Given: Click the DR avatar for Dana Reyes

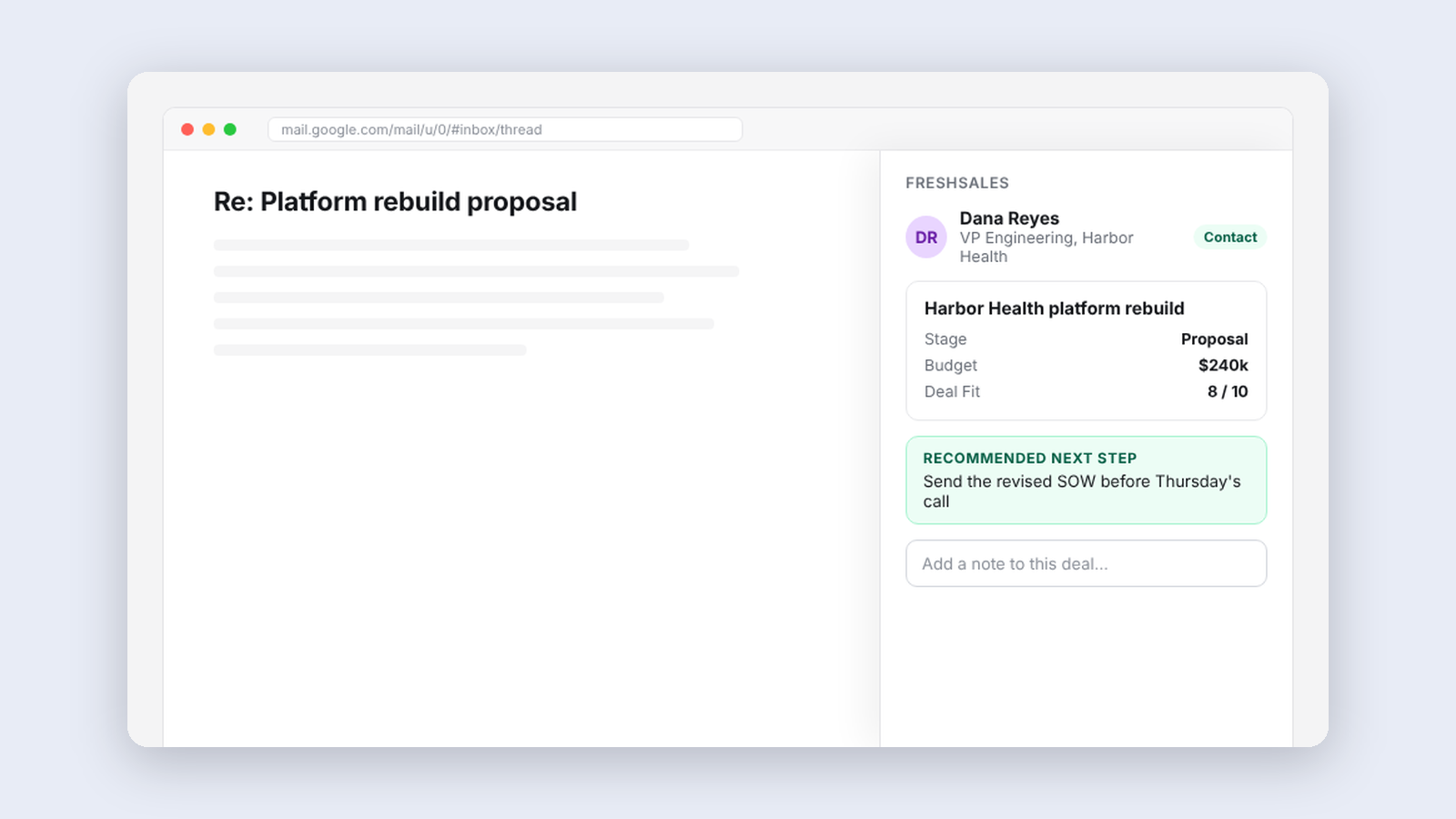Looking at the screenshot, I should [926, 238].
